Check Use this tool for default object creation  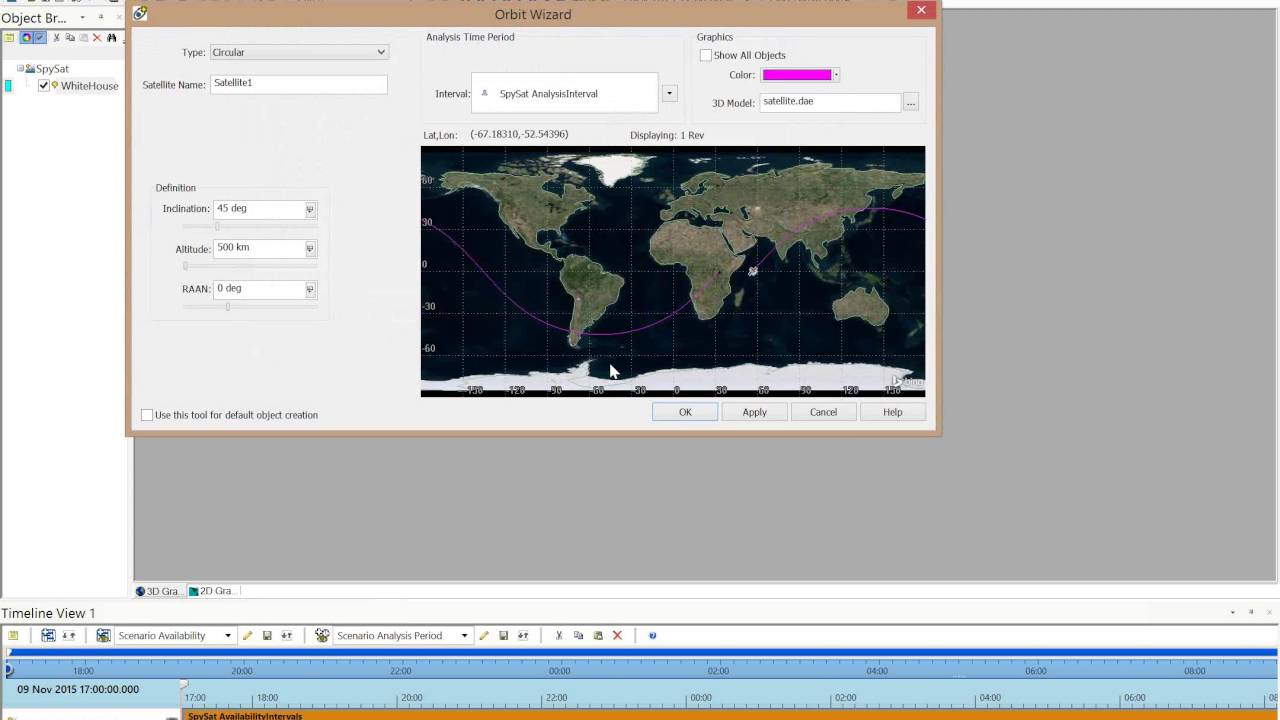148,415
